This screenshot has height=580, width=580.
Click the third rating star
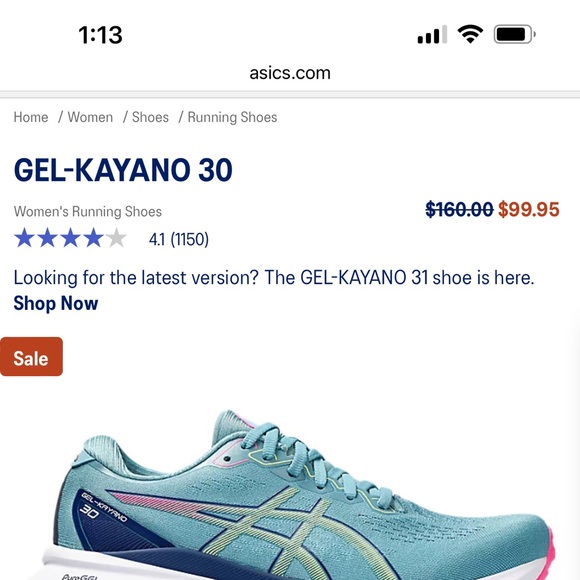pos(70,238)
